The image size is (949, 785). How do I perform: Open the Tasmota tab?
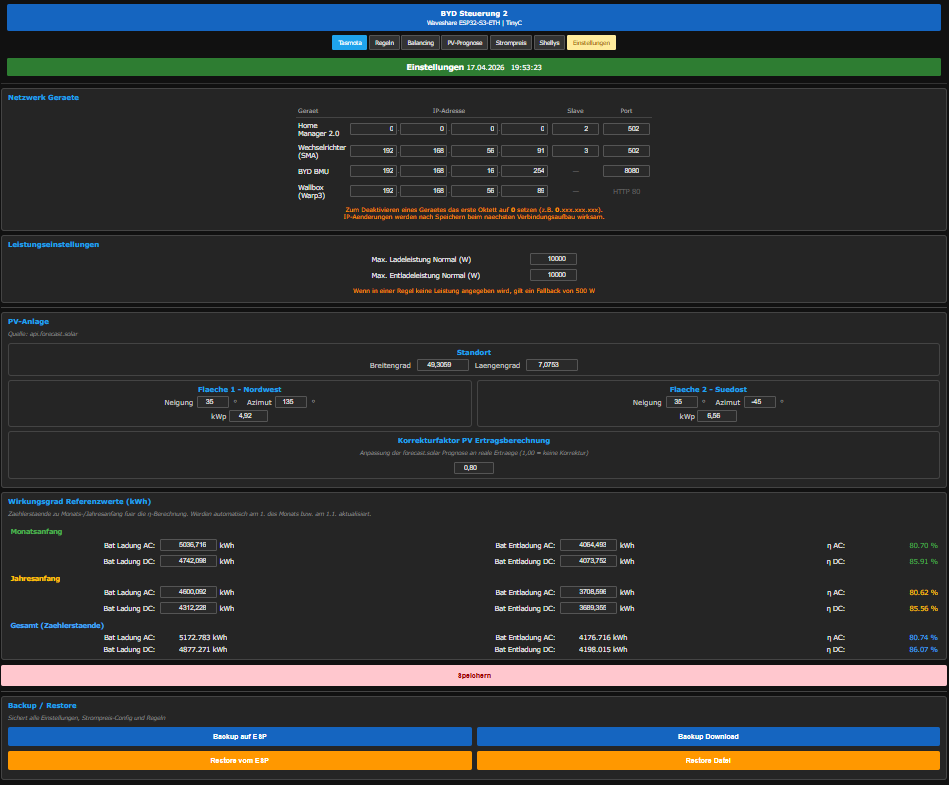350,43
